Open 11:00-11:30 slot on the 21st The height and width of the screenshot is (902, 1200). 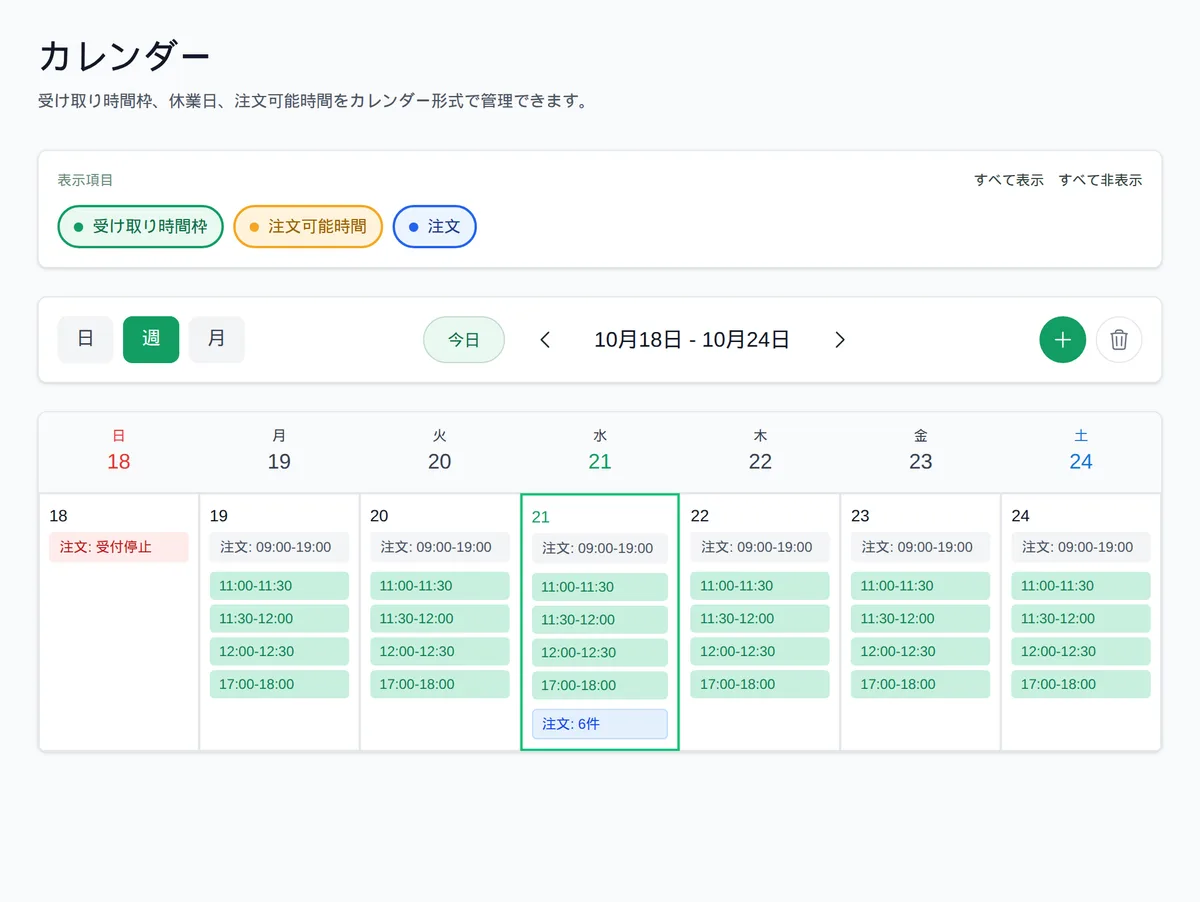click(x=600, y=587)
